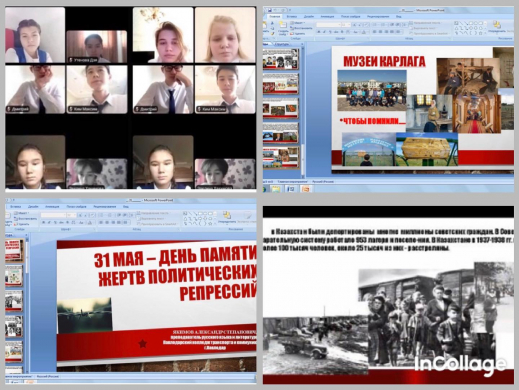Toggle underline in Музеи Карлага window ribbon
Viewport: 519px width, 390px height.
330,32
